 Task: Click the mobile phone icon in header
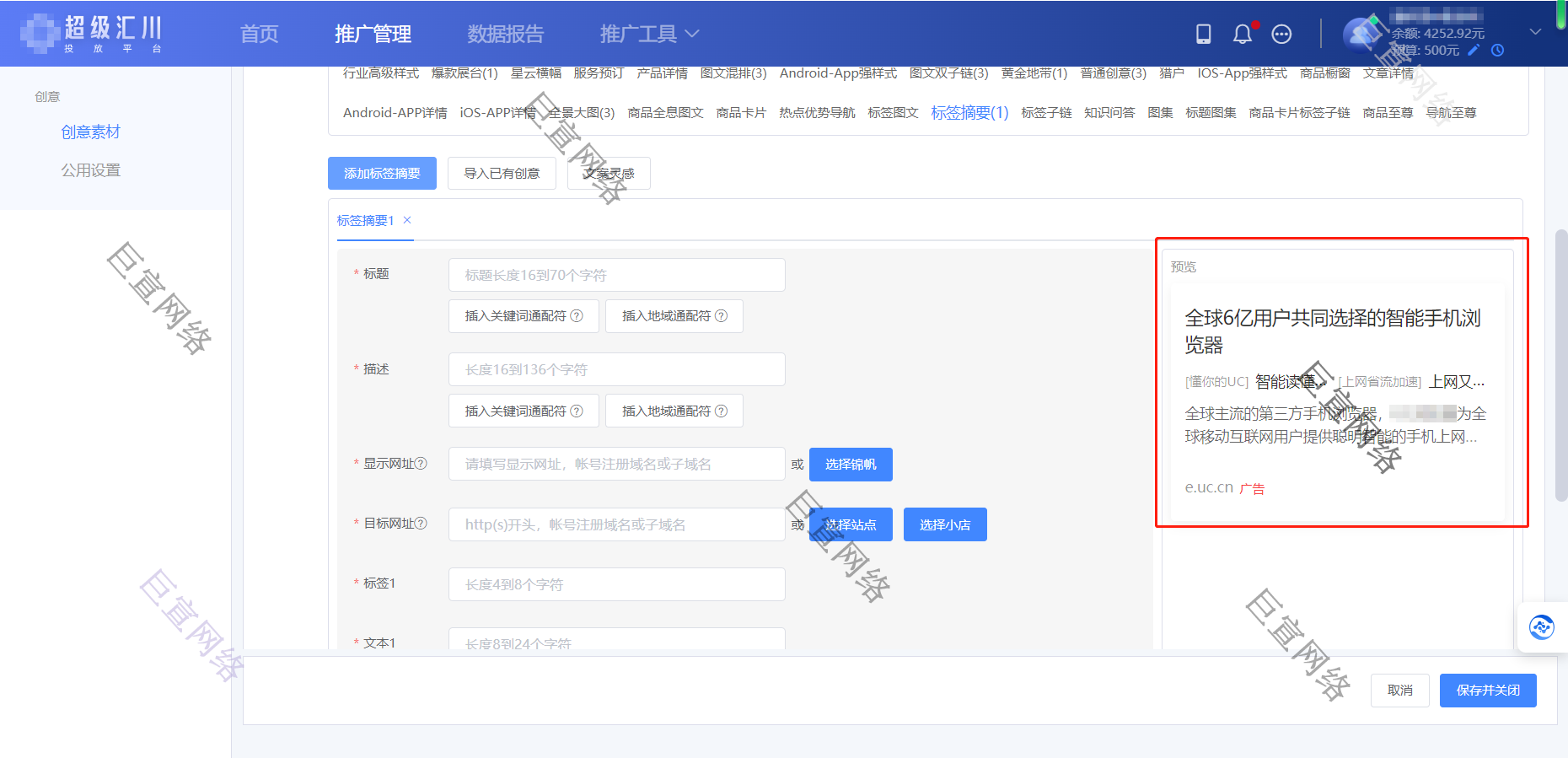pos(1203,34)
